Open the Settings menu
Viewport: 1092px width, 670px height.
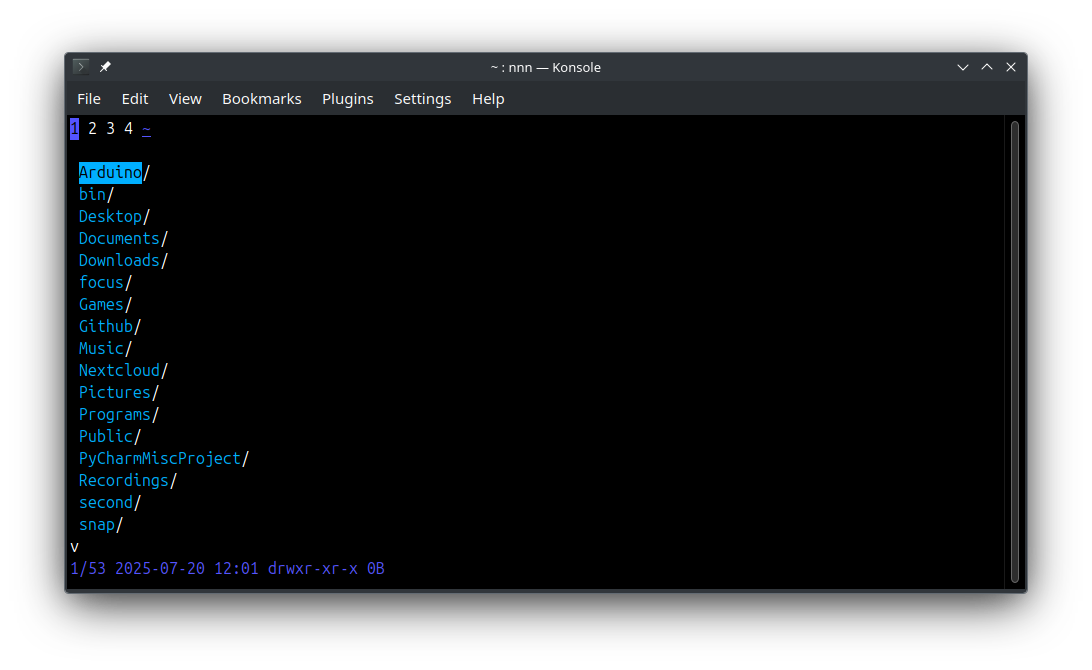(423, 99)
